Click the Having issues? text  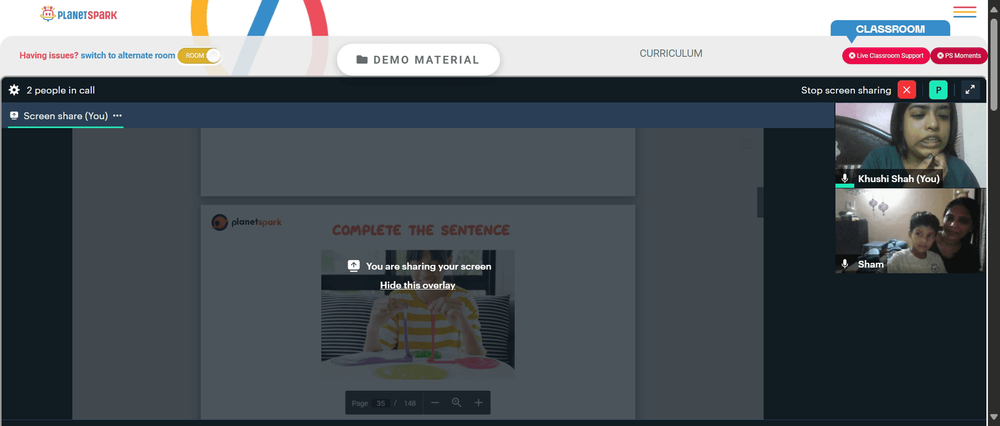click(x=49, y=55)
